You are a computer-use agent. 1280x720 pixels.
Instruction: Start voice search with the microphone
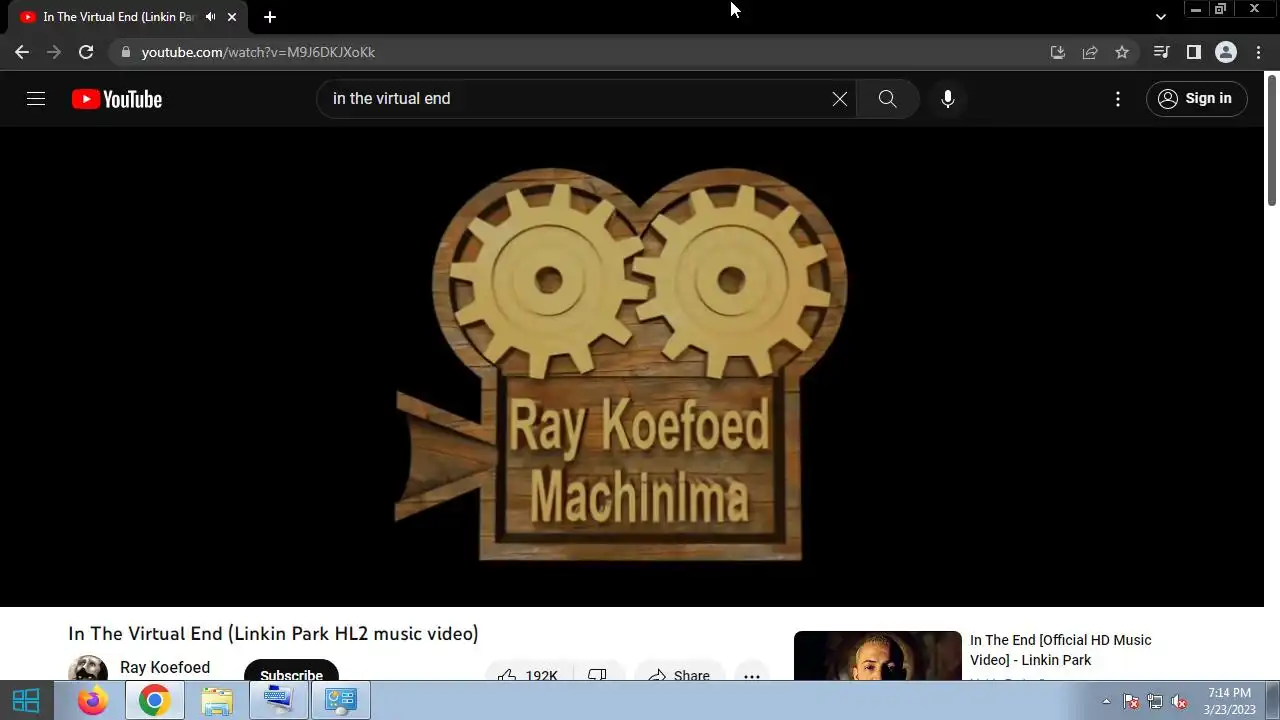[948, 99]
